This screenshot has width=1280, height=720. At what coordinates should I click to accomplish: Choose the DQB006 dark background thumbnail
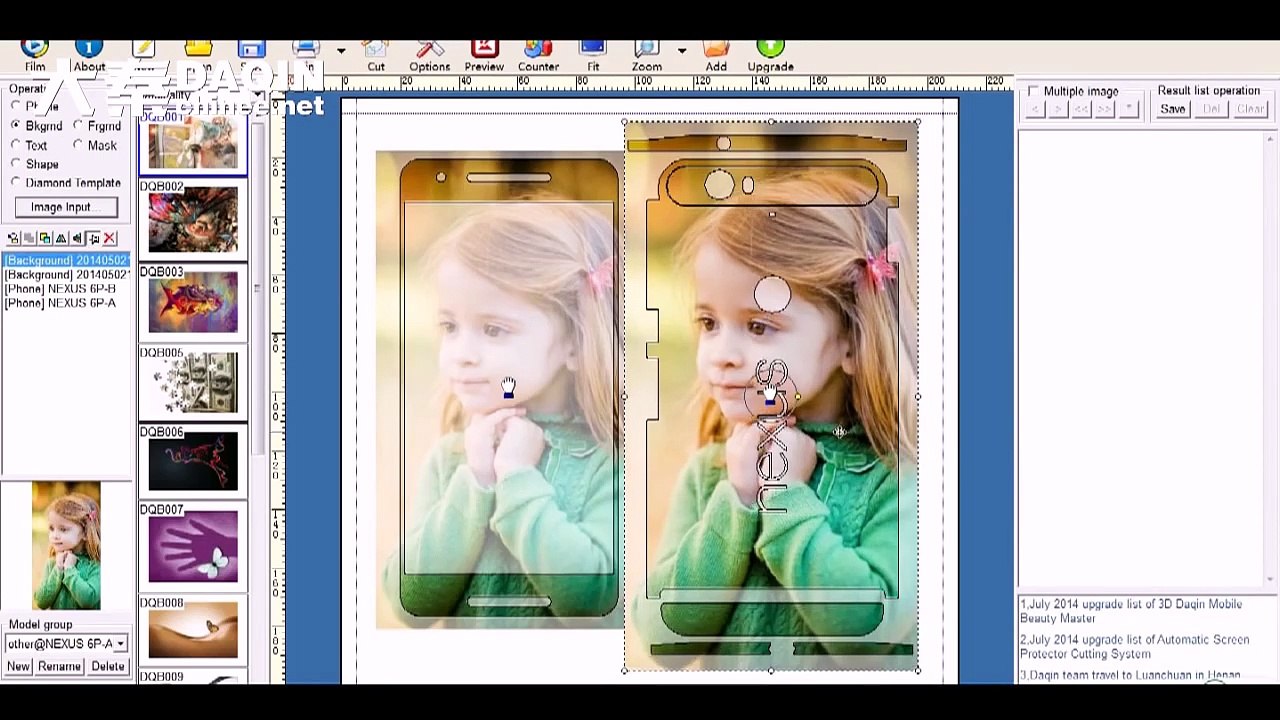pyautogui.click(x=193, y=462)
